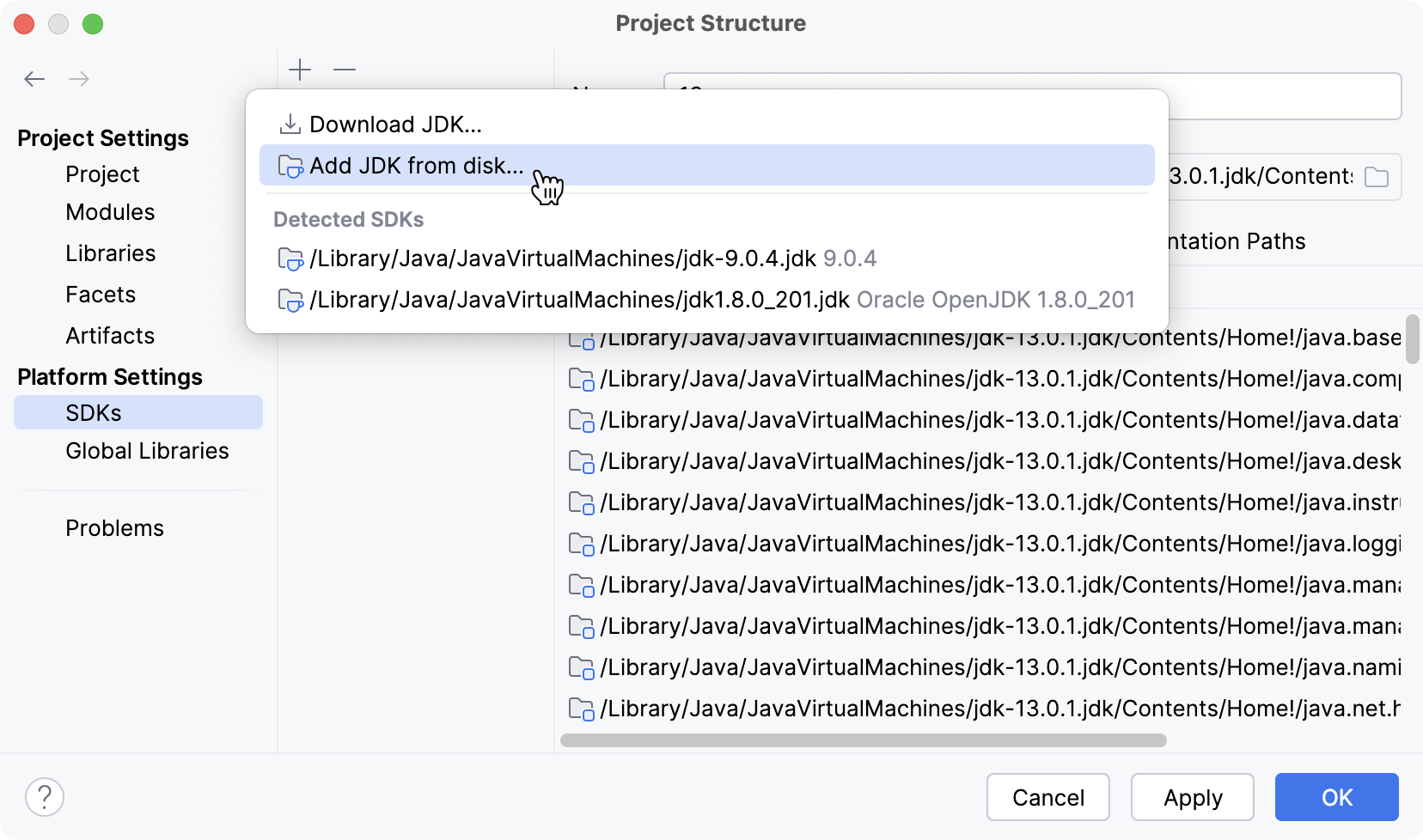Screen dimensions: 1423x840
Task: Click the back navigation arrow
Action: coord(34,79)
